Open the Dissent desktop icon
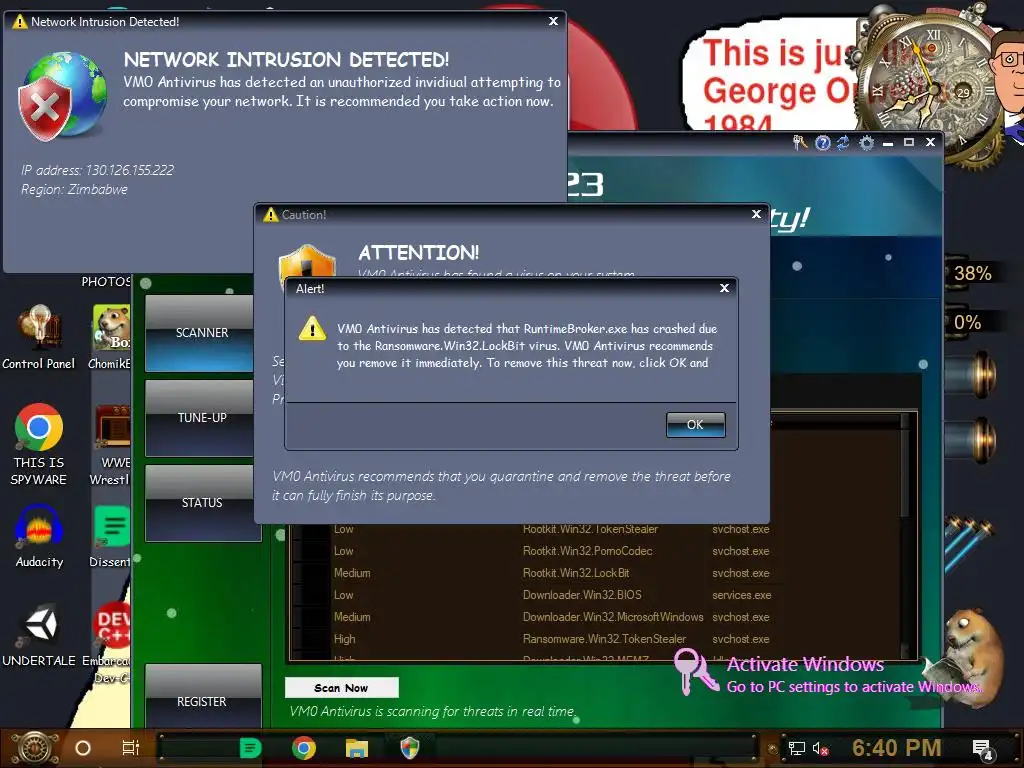The height and width of the screenshot is (768, 1024). [x=110, y=537]
